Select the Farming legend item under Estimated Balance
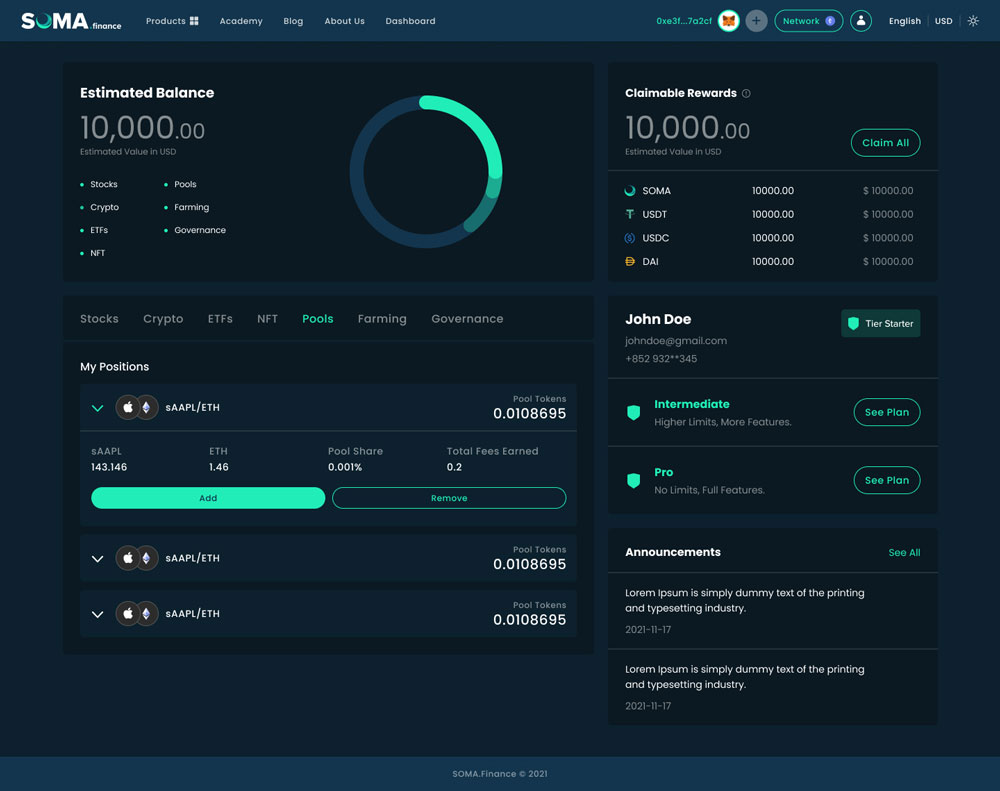The width and height of the screenshot is (1000, 791). [186, 207]
